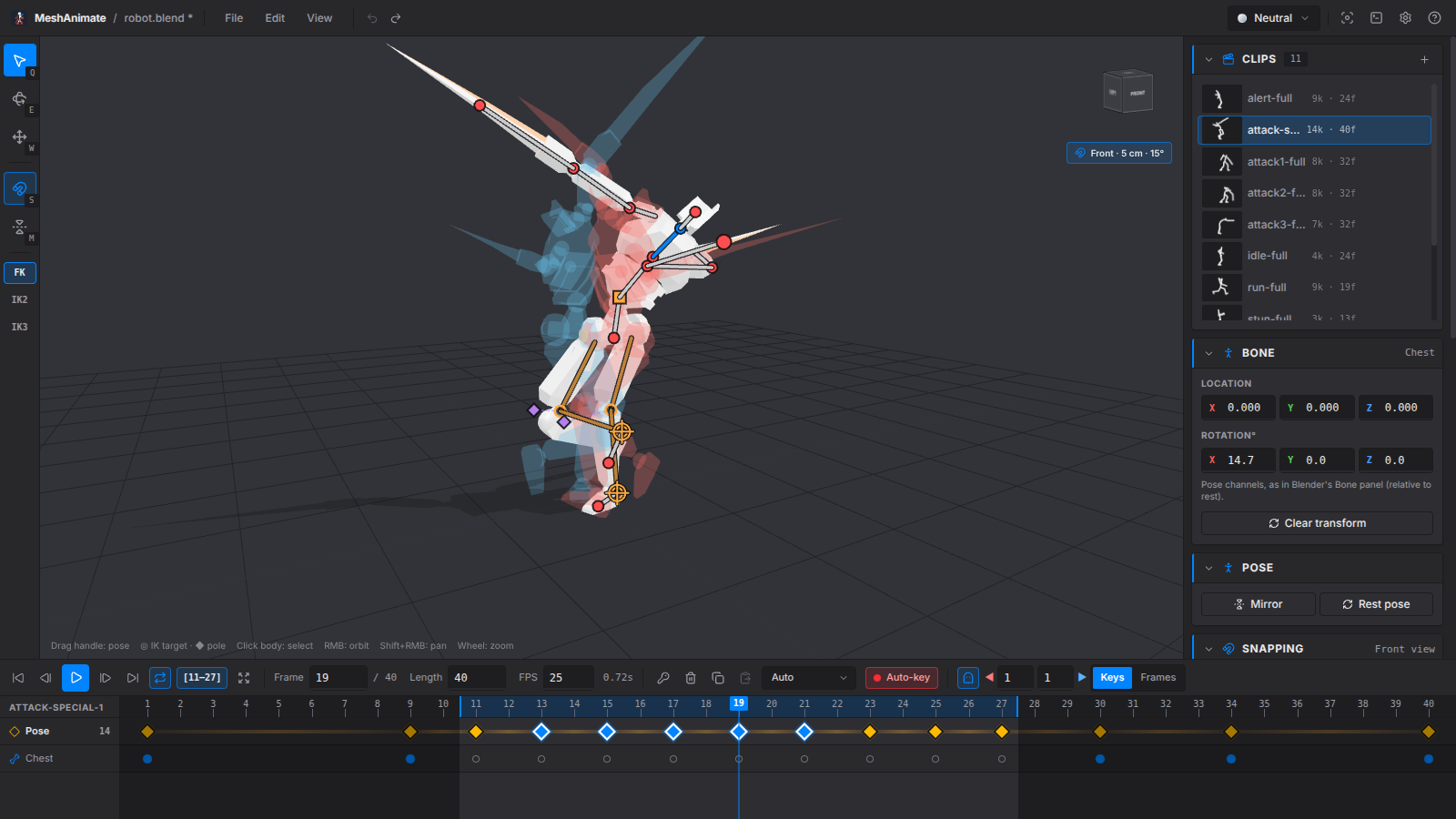Select the rotate tool

[19, 98]
